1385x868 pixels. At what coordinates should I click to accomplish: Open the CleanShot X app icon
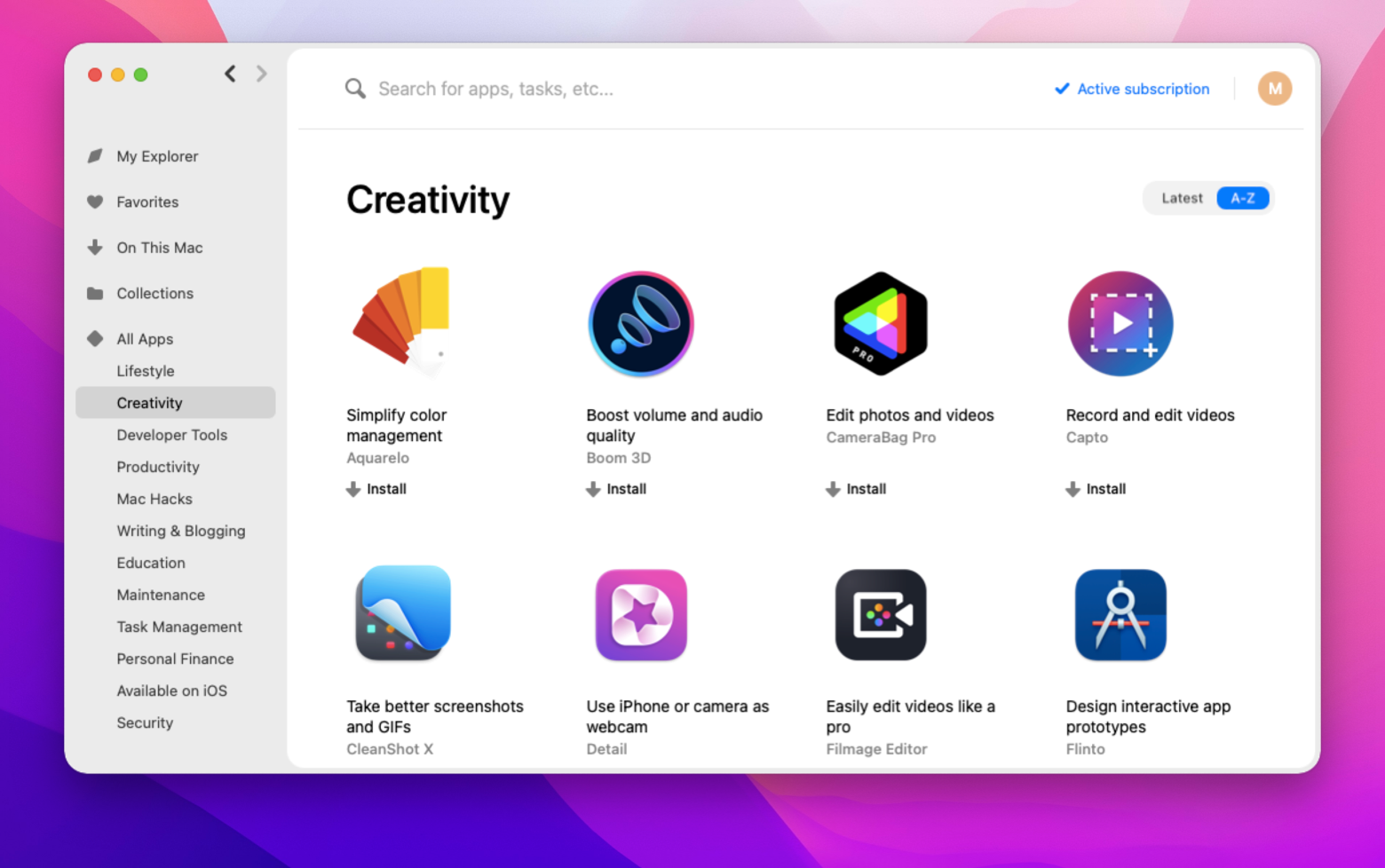pos(403,614)
